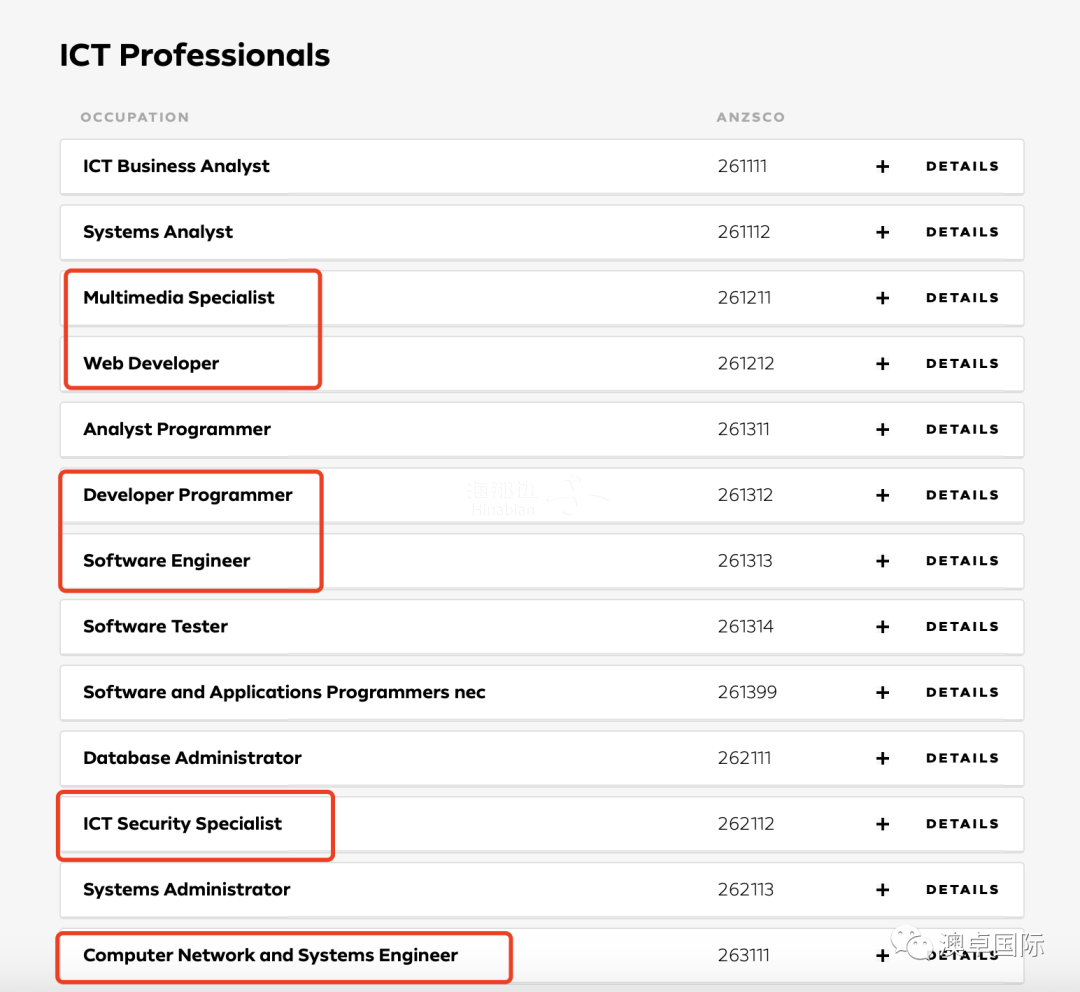
Task: Open the Multimedia Specialist occupation entry
Action: (x=542, y=298)
